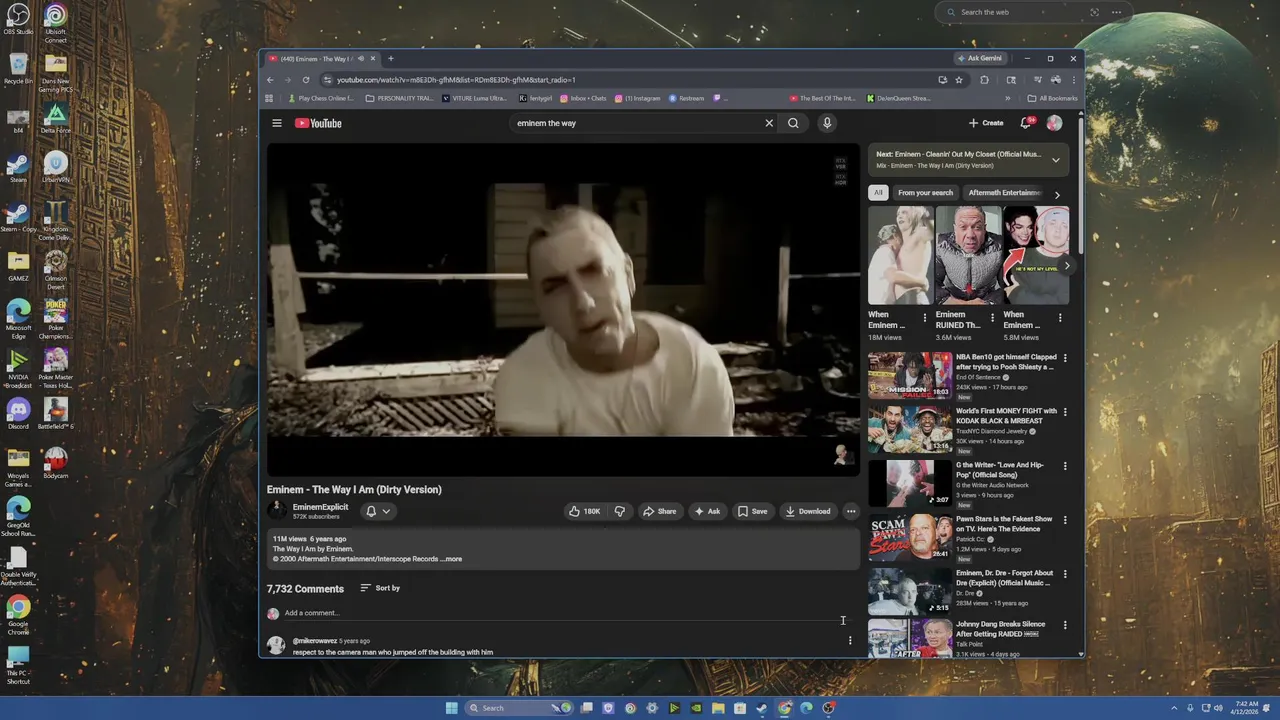Reload the page in Chrome
Viewport: 1280px width, 720px height.
(x=306, y=79)
